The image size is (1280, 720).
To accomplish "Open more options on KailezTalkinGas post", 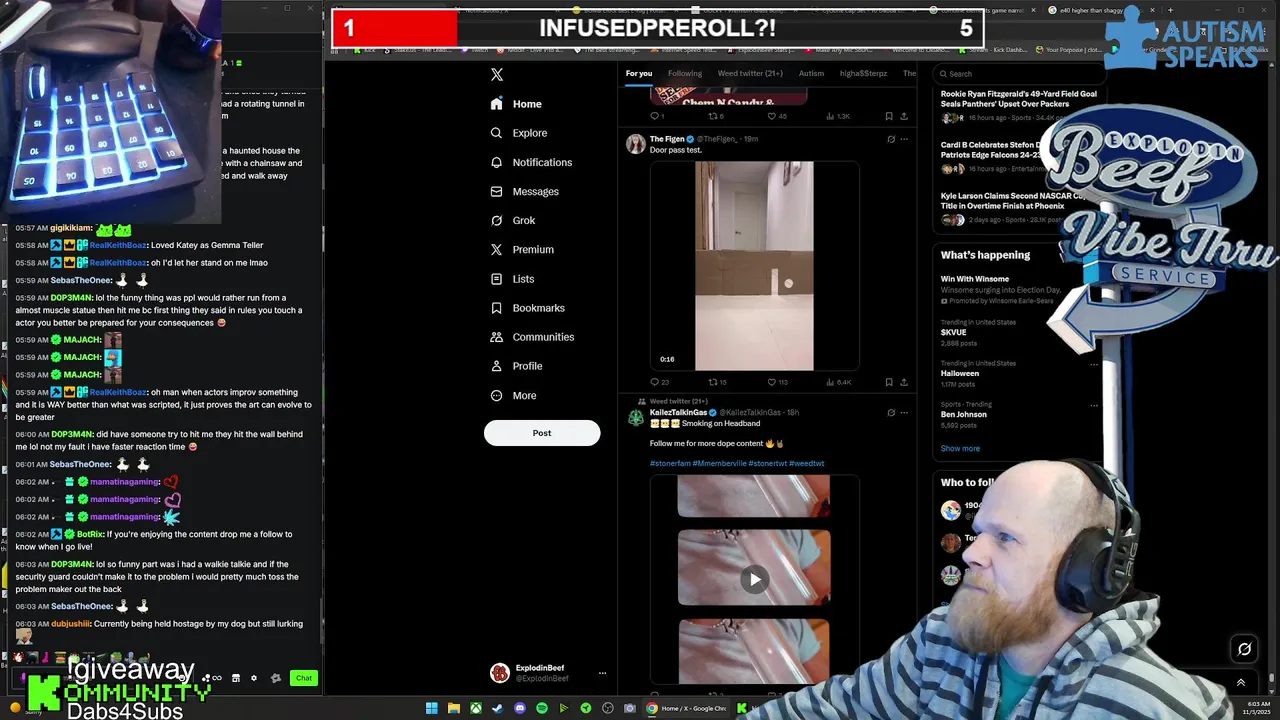I will coord(904,412).
